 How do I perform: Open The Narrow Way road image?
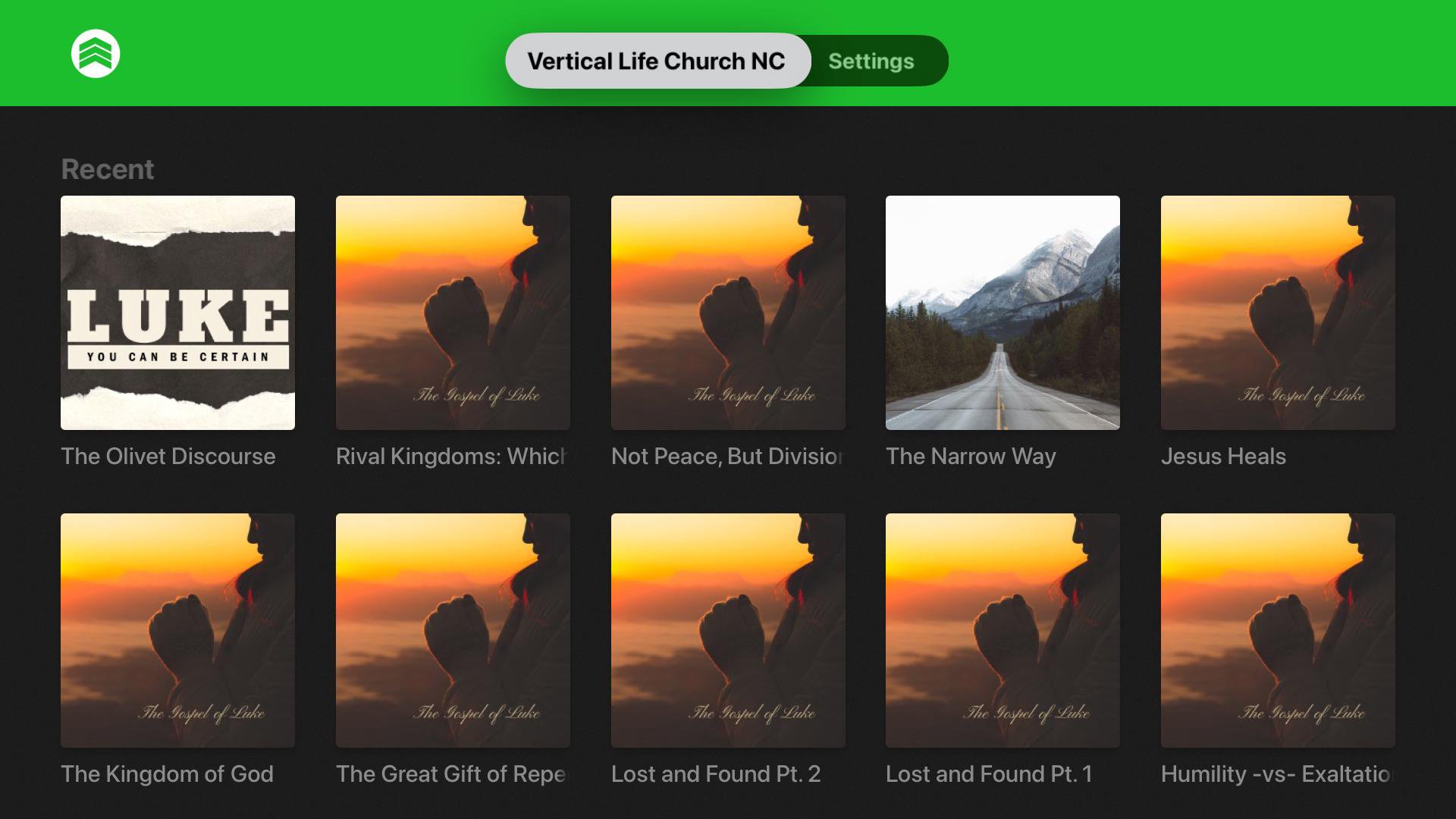[x=1003, y=312]
